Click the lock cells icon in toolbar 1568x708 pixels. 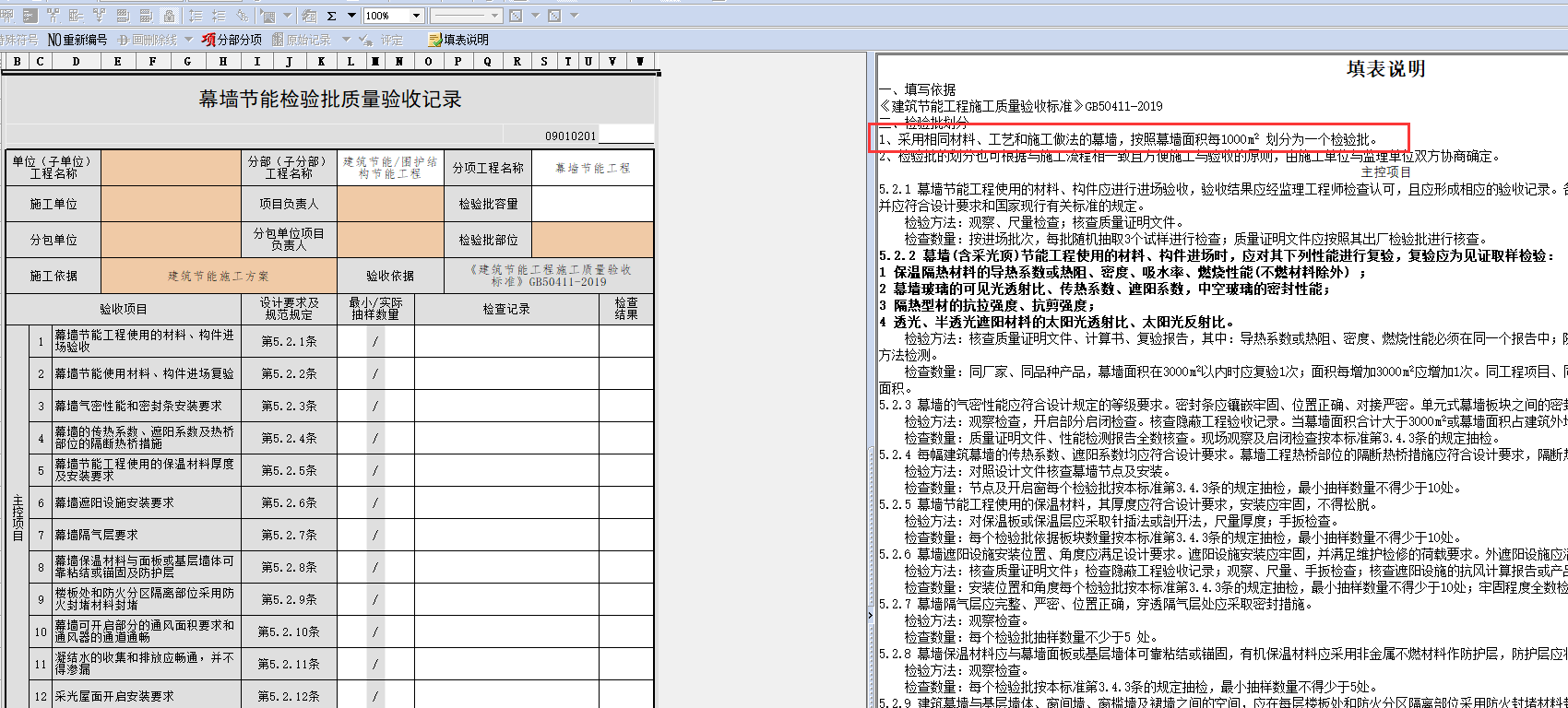tap(169, 16)
